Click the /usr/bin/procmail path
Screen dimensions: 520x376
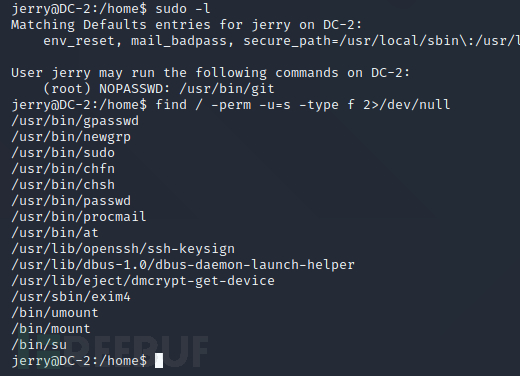tap(79, 217)
